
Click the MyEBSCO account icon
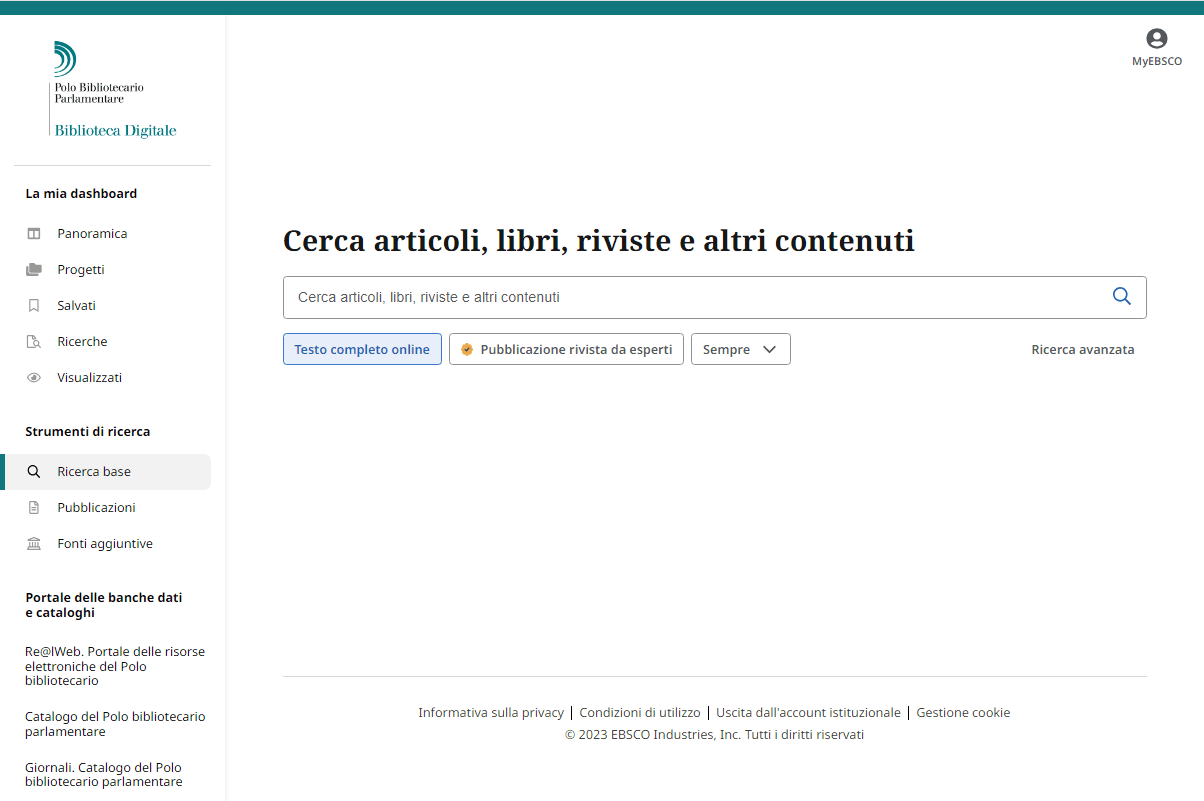(1156, 39)
